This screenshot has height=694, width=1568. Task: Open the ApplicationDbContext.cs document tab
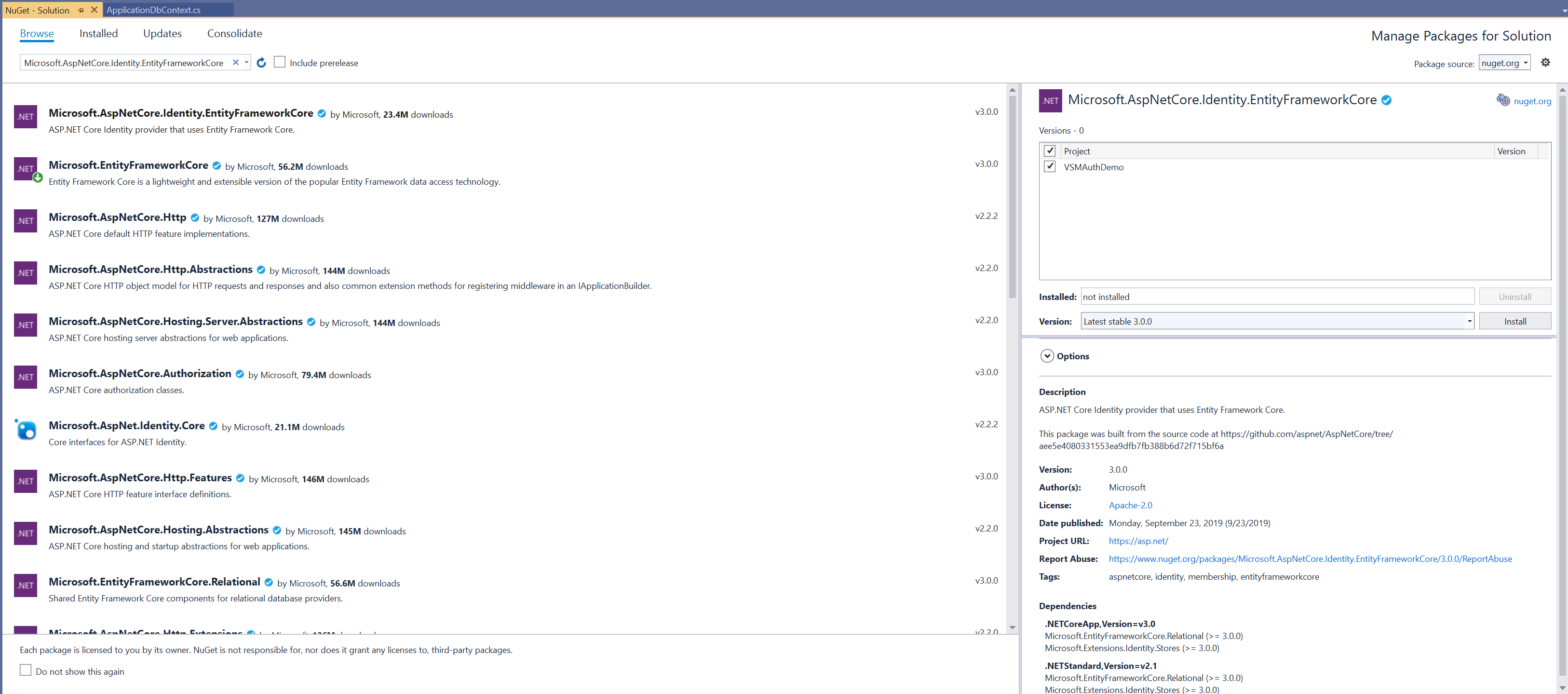[153, 10]
